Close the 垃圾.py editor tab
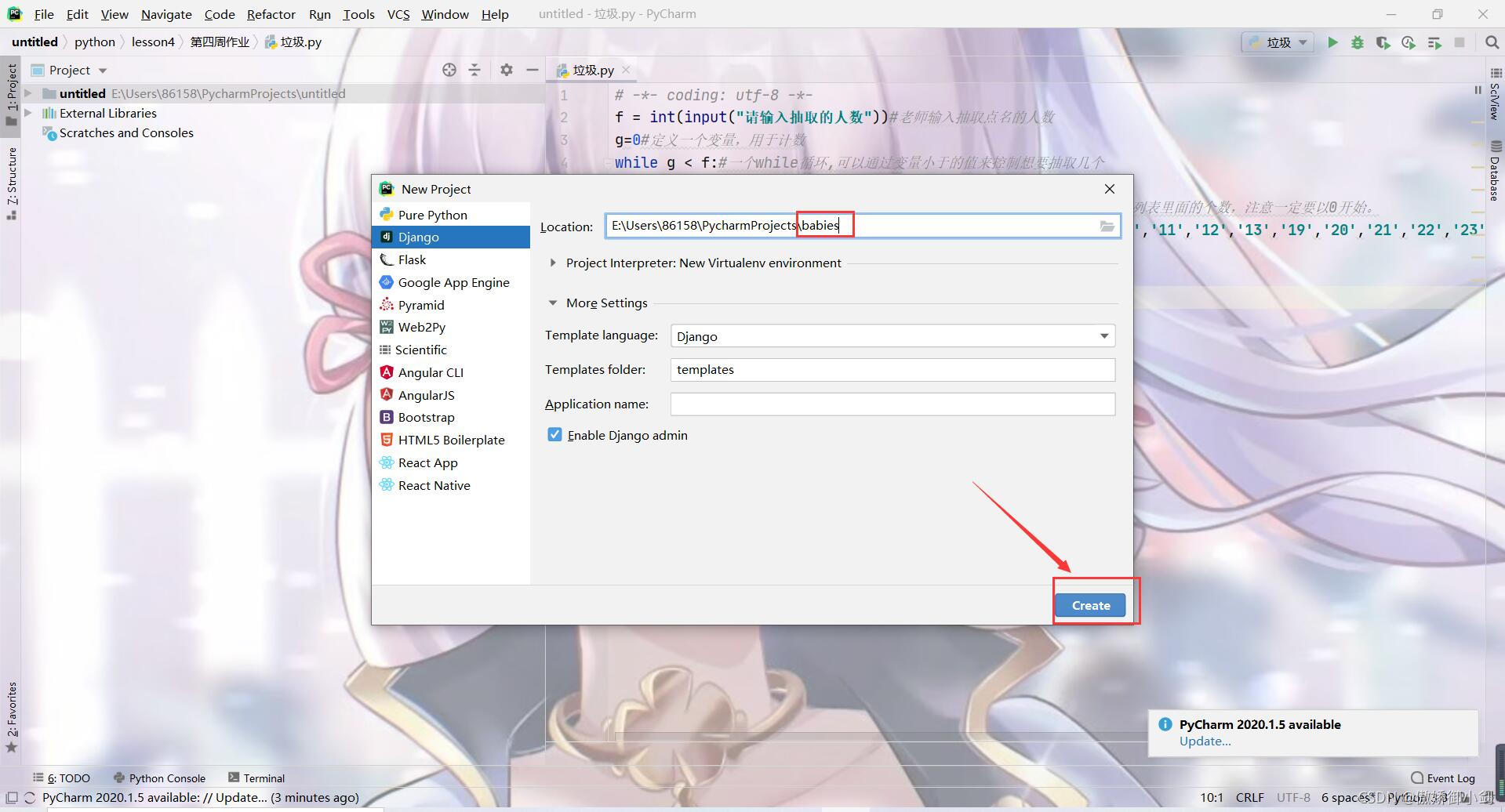This screenshot has width=1505, height=812. pos(626,70)
